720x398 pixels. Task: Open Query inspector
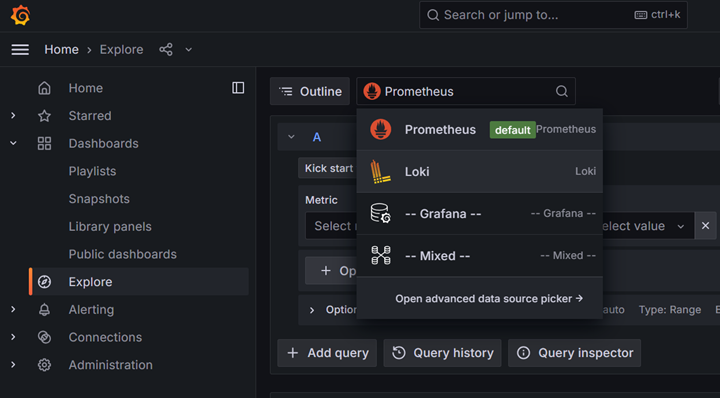click(x=574, y=353)
